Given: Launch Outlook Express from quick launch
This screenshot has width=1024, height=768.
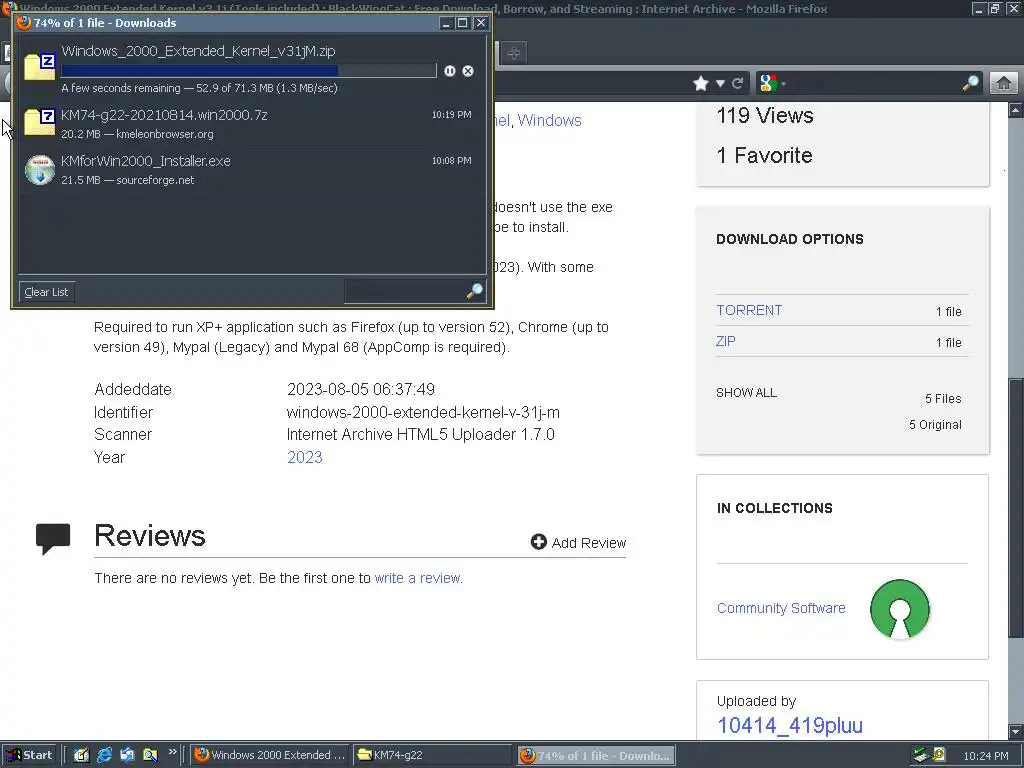Looking at the screenshot, I should pos(127,755).
